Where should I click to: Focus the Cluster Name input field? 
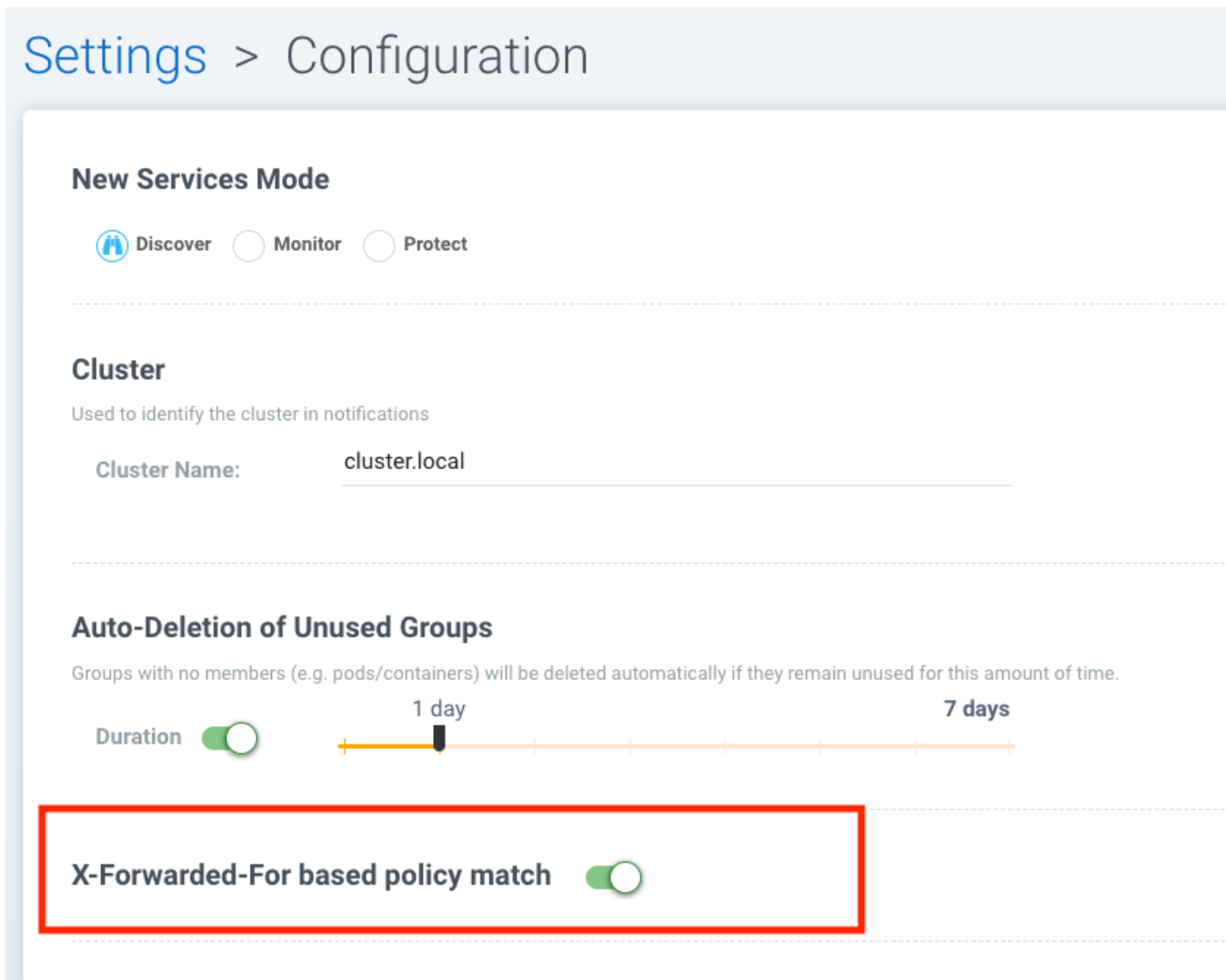click(x=675, y=462)
